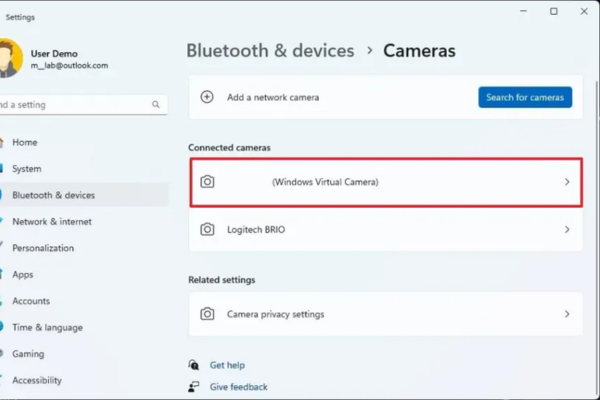600x400 pixels.
Task: Minimize the Settings window
Action: pyautogui.click(x=523, y=11)
